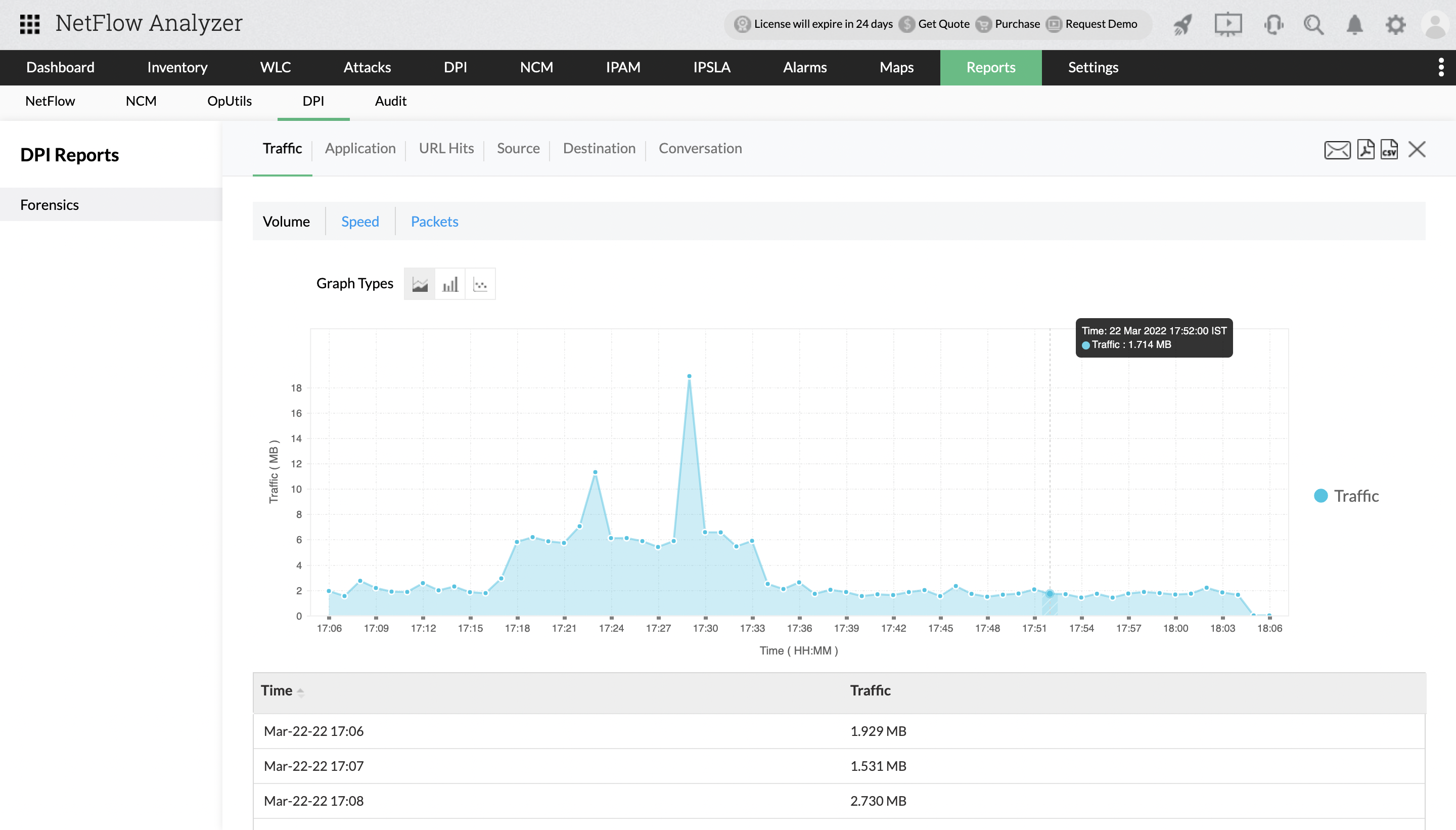The image size is (1456, 830).
Task: Select the area graph type icon
Action: point(420,284)
